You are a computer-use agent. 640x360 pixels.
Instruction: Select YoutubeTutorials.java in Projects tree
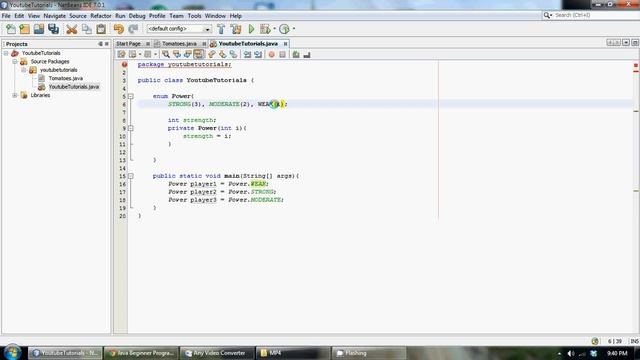tap(73, 87)
